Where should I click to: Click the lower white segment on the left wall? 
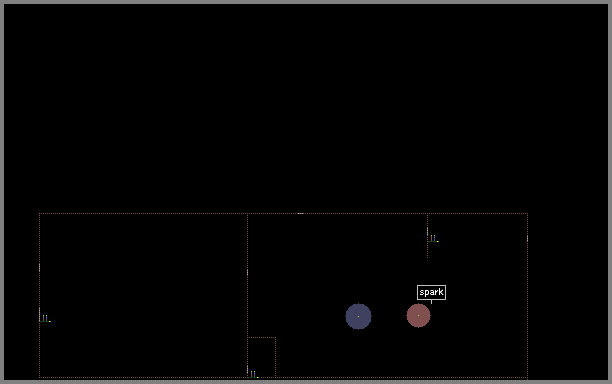point(39,314)
